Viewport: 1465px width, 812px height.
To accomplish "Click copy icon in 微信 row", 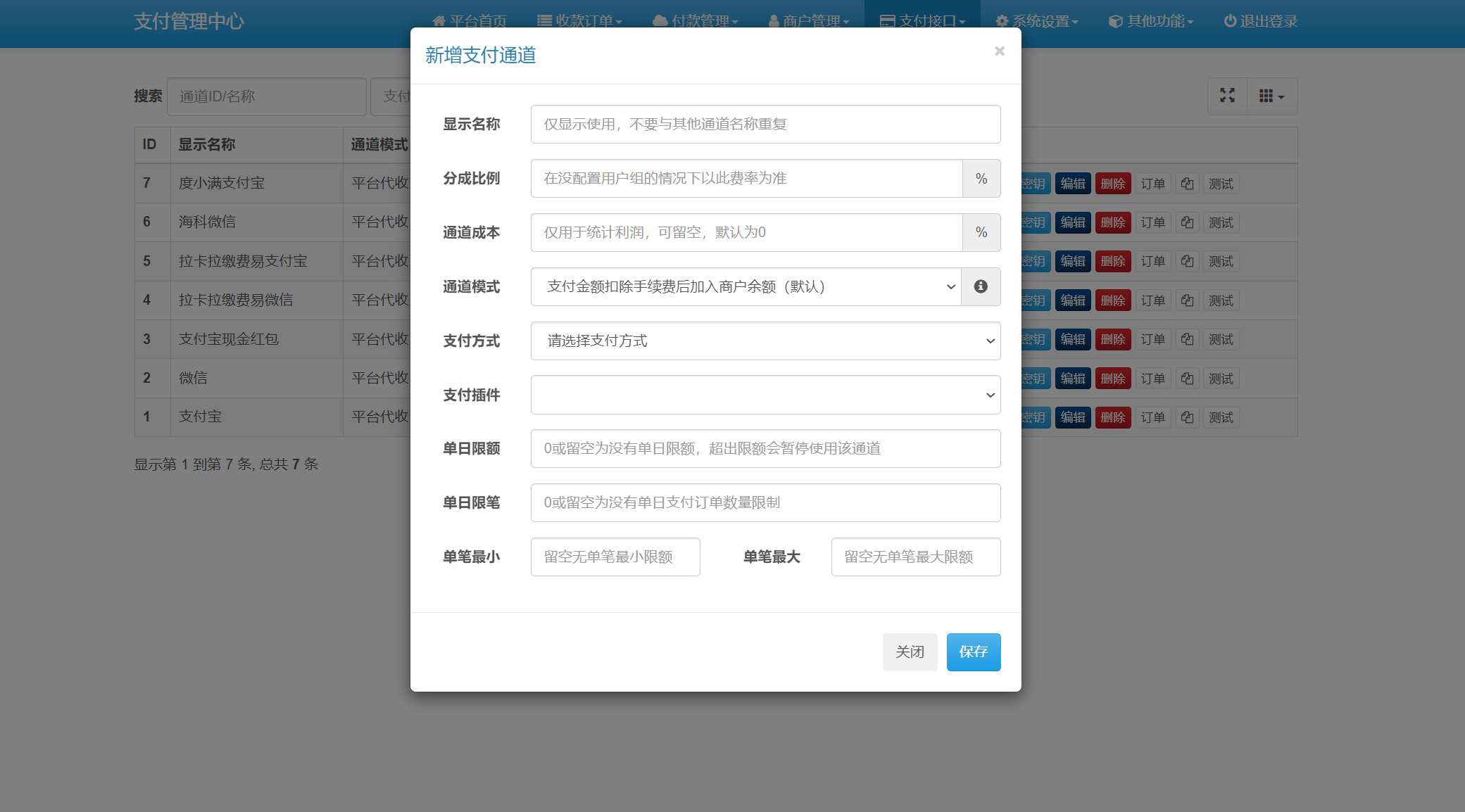I will pyautogui.click(x=1187, y=379).
